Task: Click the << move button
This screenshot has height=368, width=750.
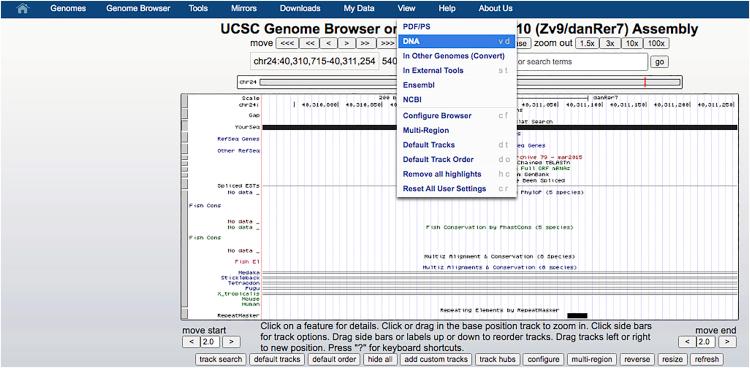Action: click(x=310, y=43)
